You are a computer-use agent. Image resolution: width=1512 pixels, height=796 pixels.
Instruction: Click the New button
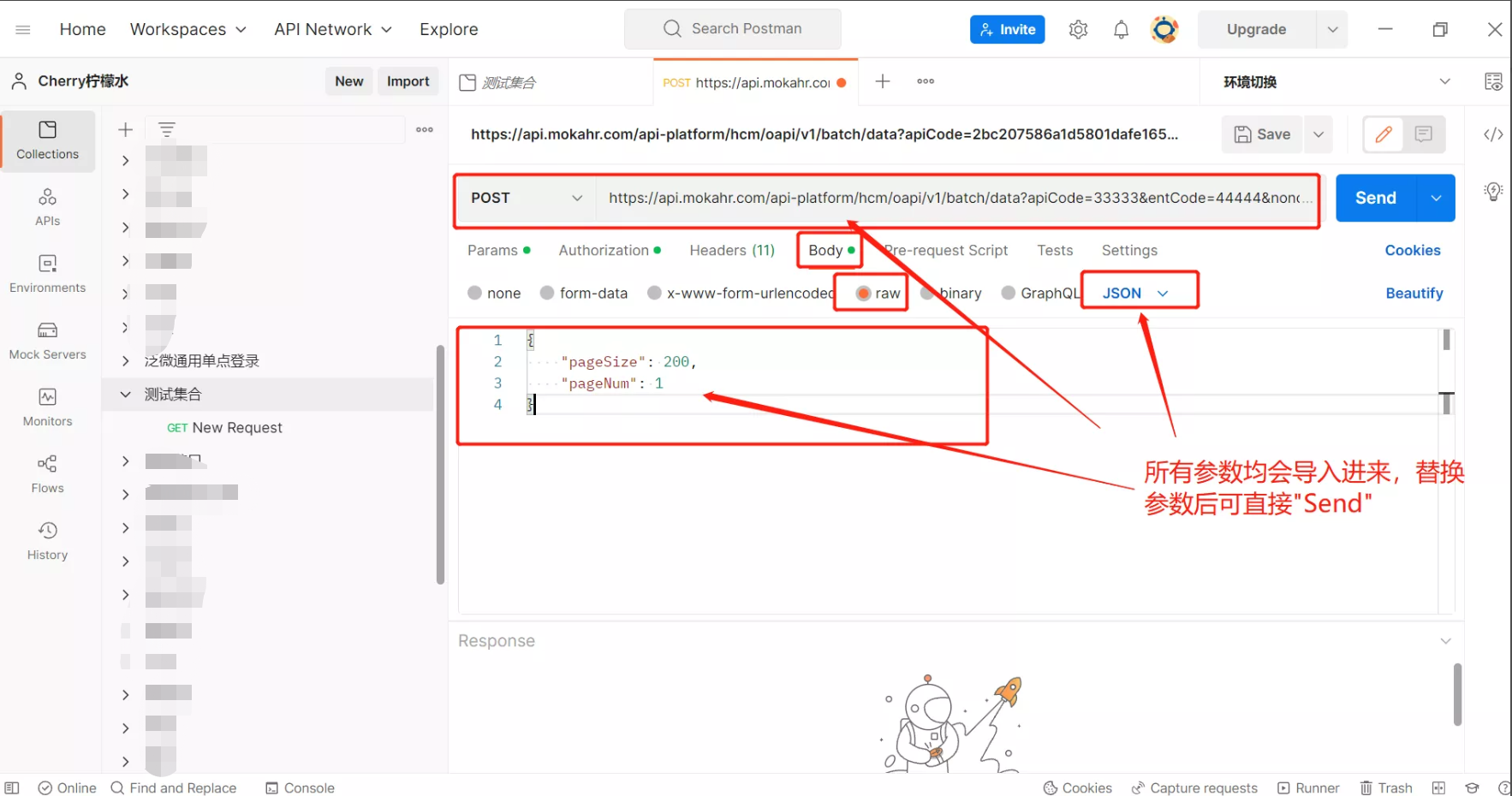[349, 81]
